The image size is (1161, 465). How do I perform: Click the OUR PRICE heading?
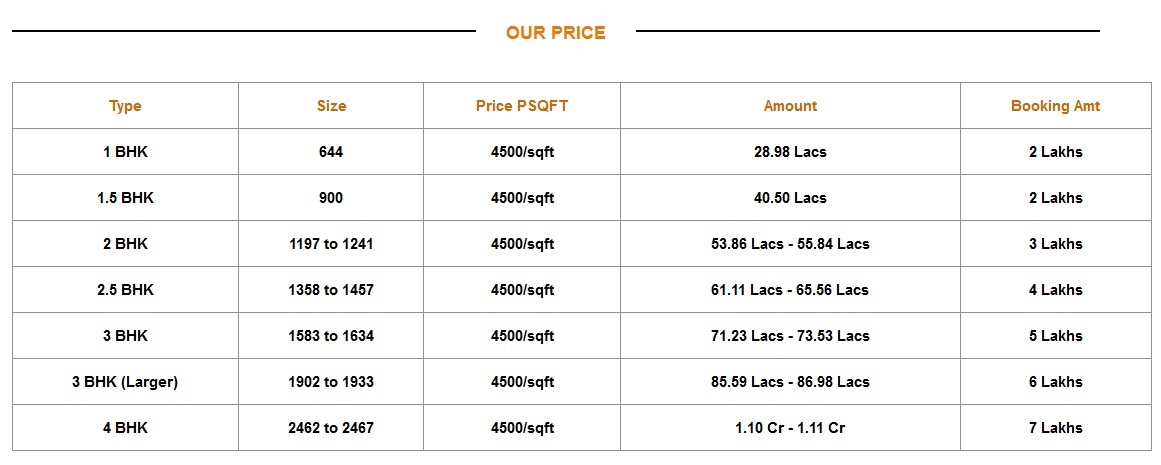(x=555, y=33)
